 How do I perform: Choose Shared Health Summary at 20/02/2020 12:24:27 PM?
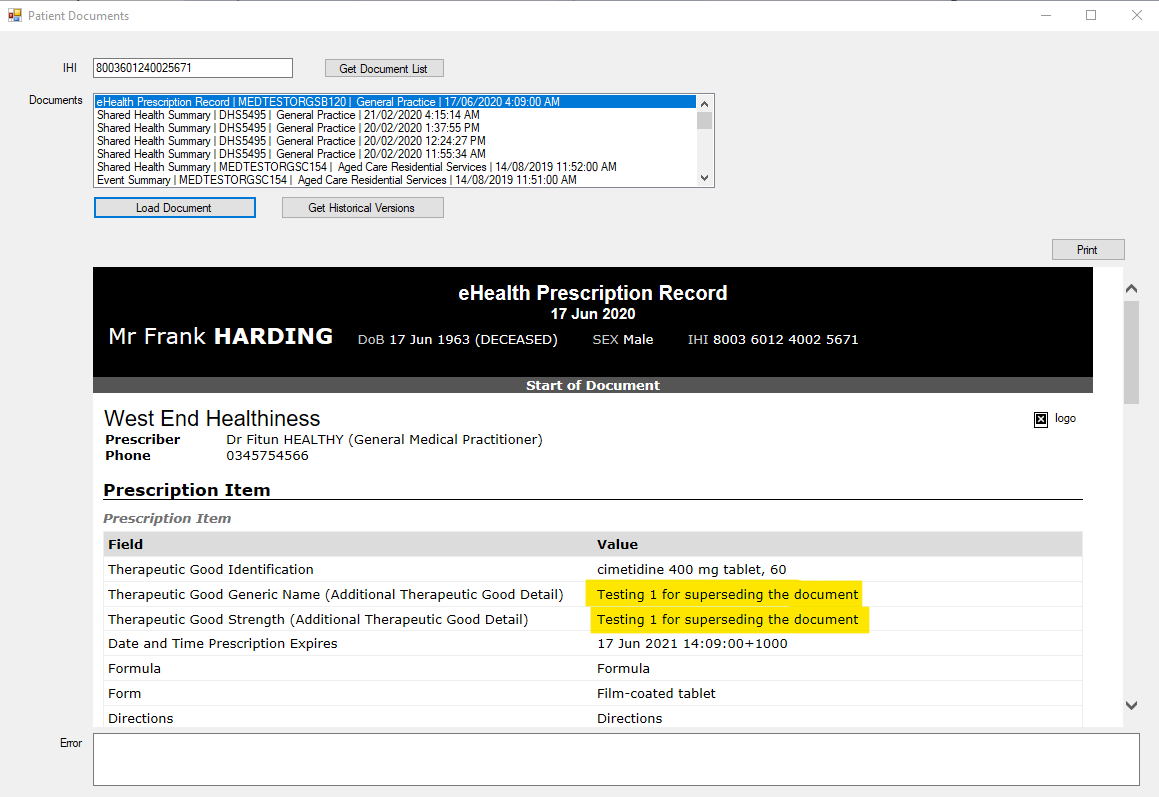(291, 141)
